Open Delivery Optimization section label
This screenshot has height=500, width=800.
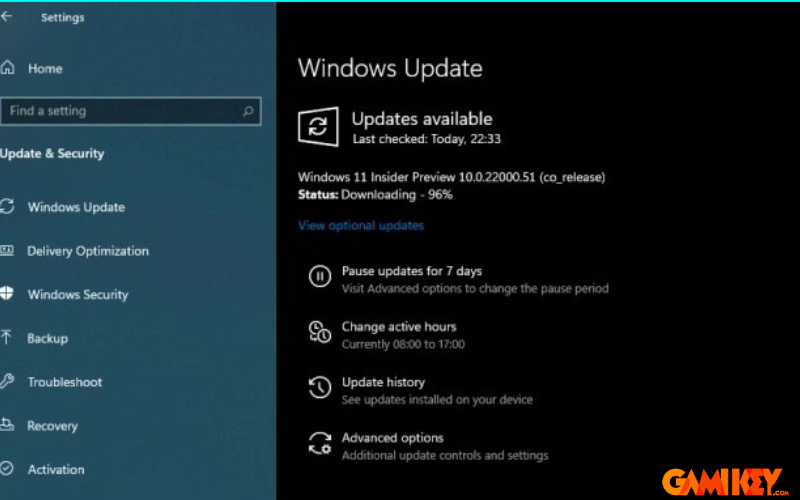(x=88, y=251)
